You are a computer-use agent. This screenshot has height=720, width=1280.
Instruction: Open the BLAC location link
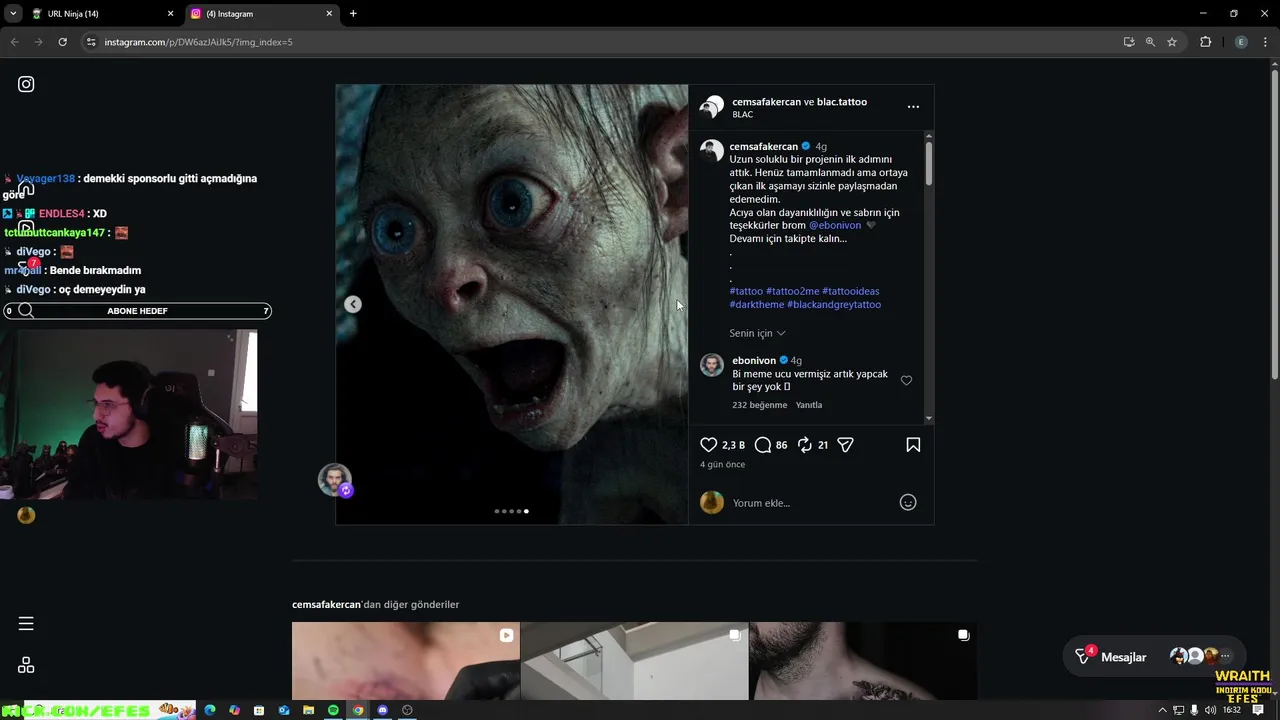(x=742, y=115)
